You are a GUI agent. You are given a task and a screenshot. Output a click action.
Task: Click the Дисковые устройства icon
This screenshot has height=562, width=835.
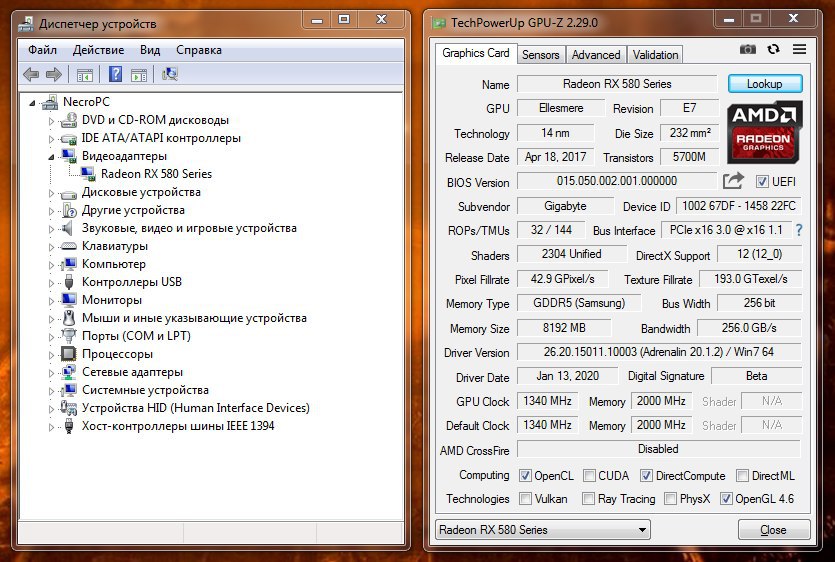click(x=68, y=193)
